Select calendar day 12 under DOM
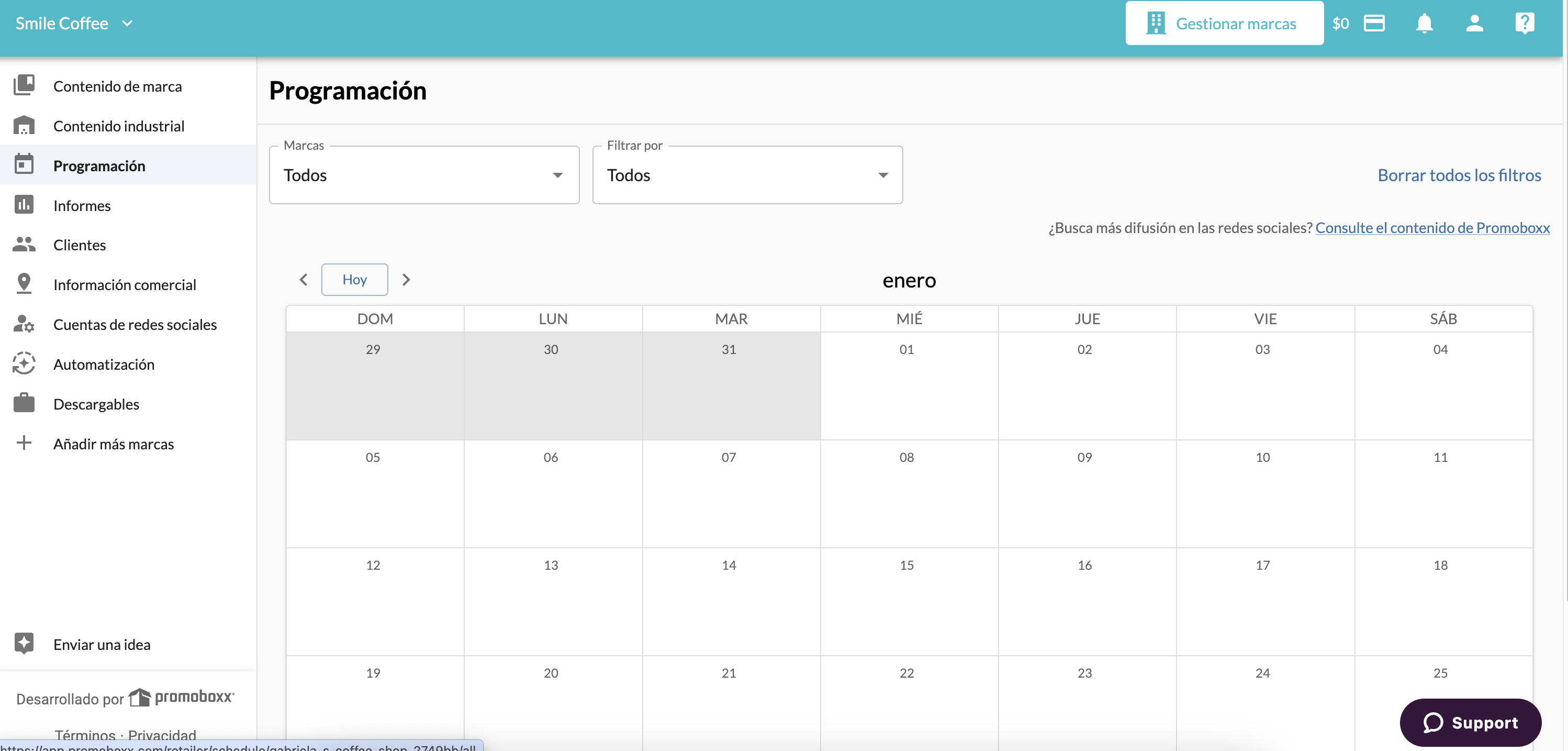 click(375, 602)
